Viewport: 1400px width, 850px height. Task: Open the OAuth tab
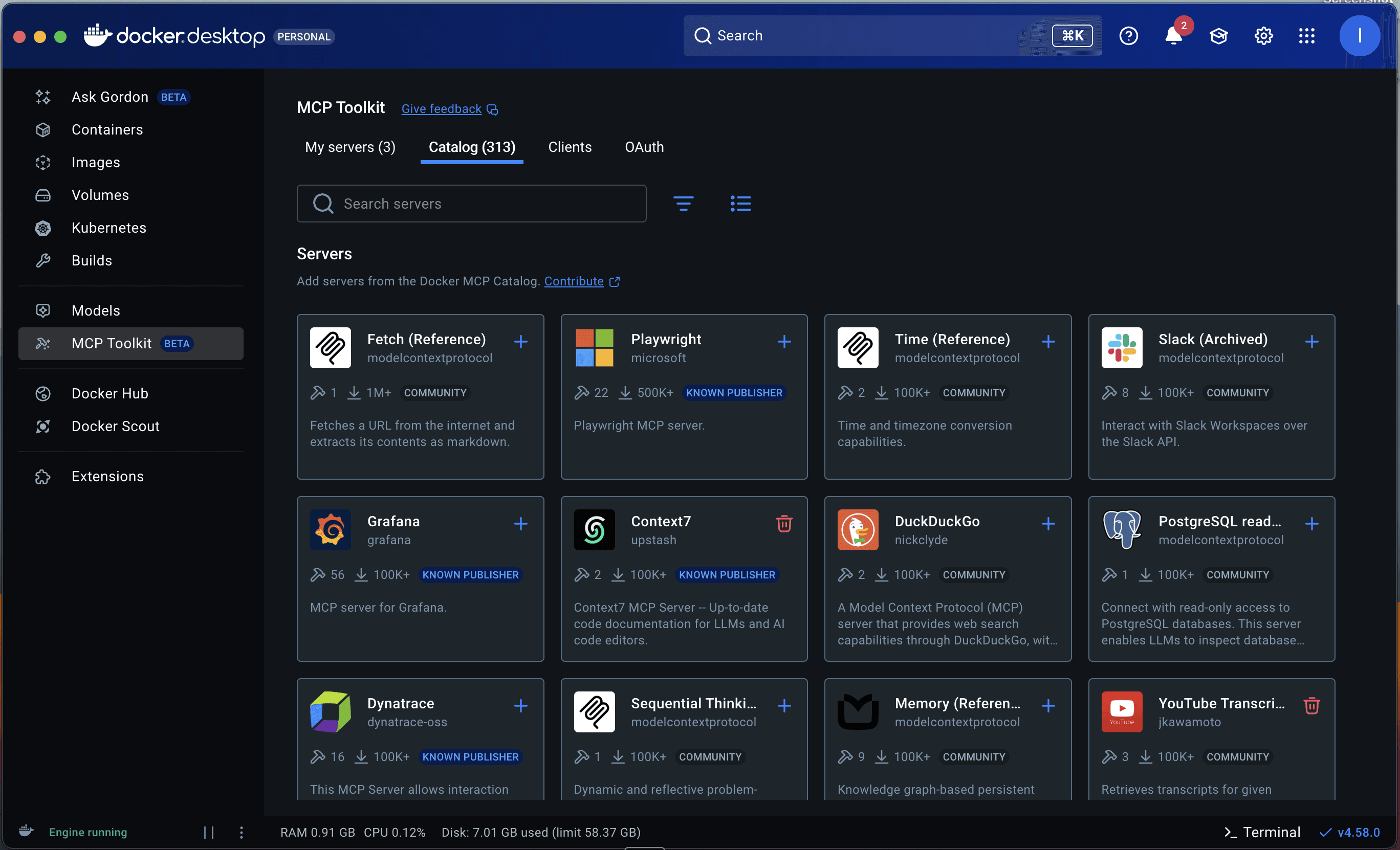click(x=644, y=147)
